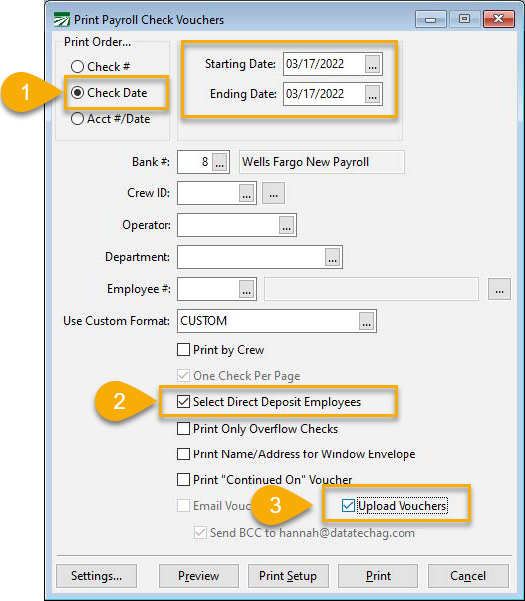The width and height of the screenshot is (525, 601).
Task: Open Ending Date lookup ellipsis button
Action: point(372,94)
